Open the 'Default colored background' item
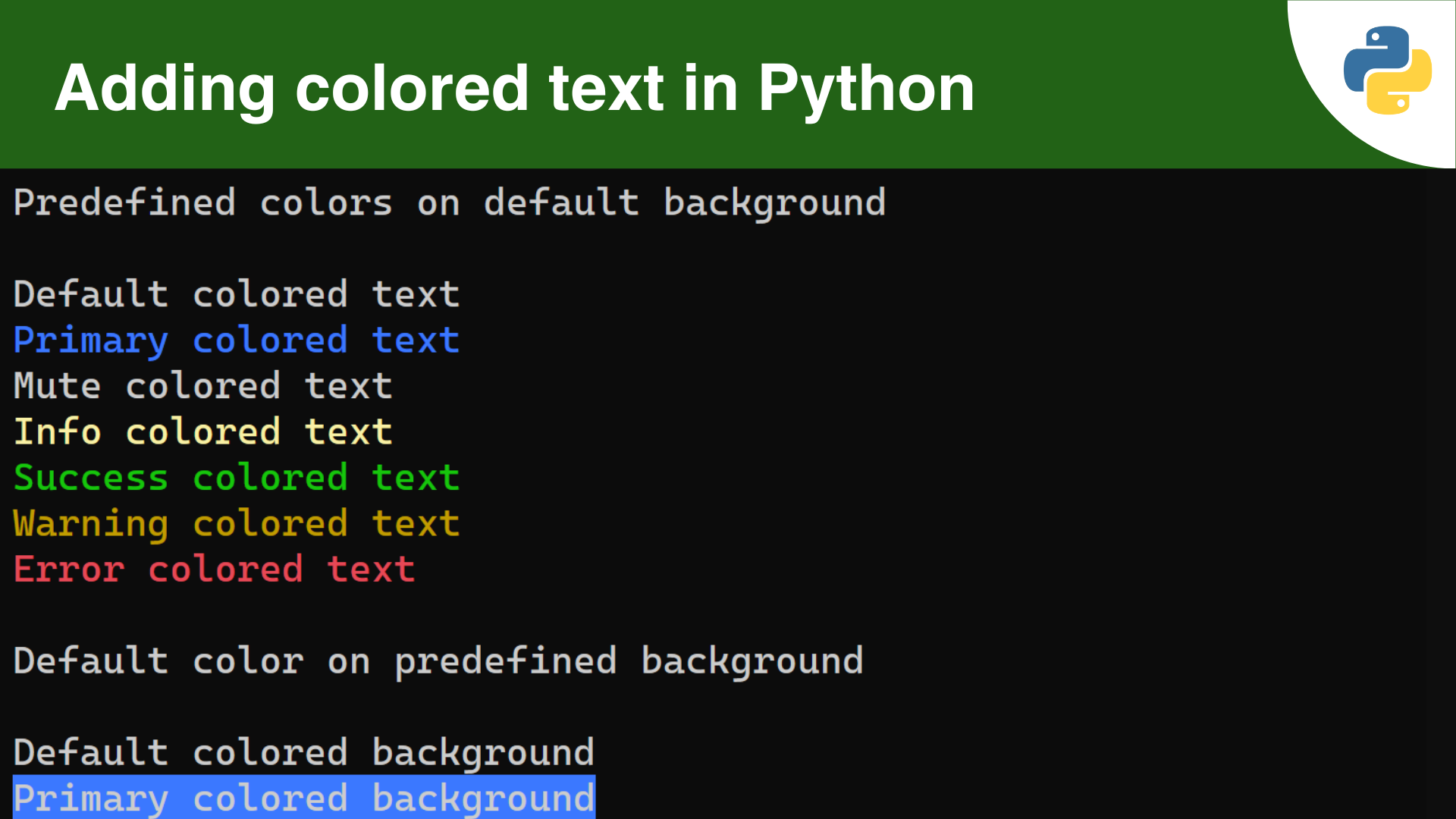Image resolution: width=1456 pixels, height=819 pixels. click(x=303, y=752)
